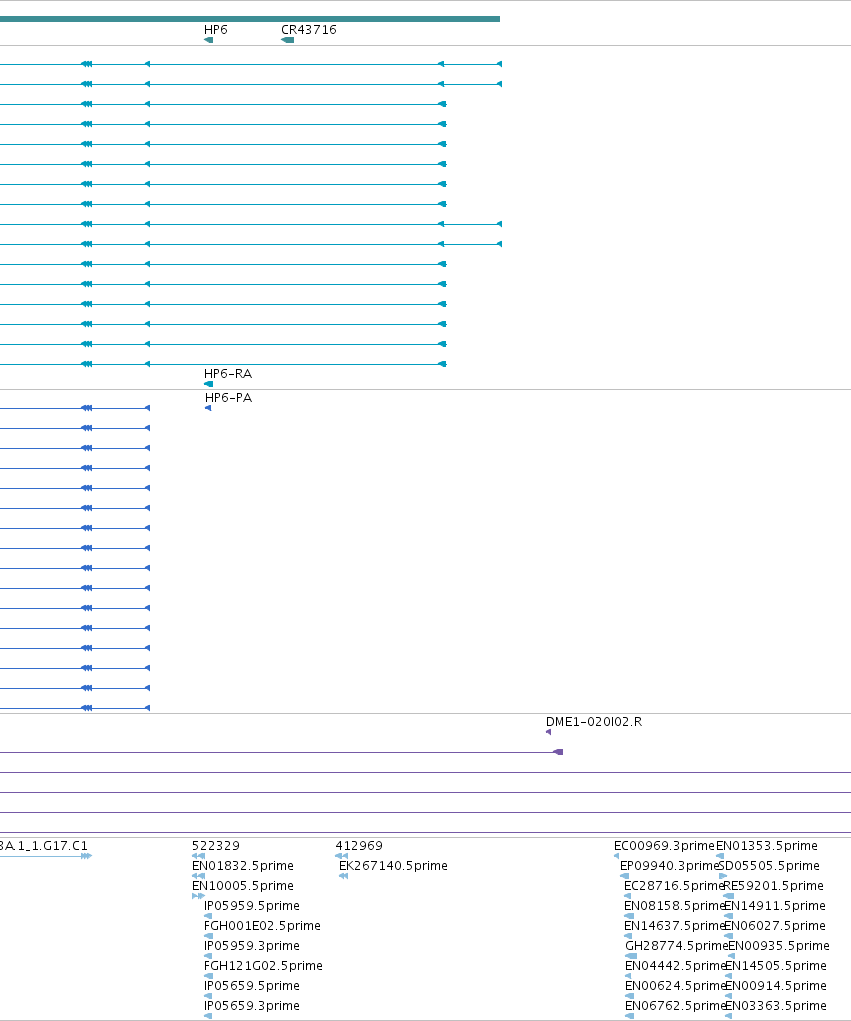The height and width of the screenshot is (1021, 851).
Task: Click the long teal gene span bar
Action: point(250,19)
